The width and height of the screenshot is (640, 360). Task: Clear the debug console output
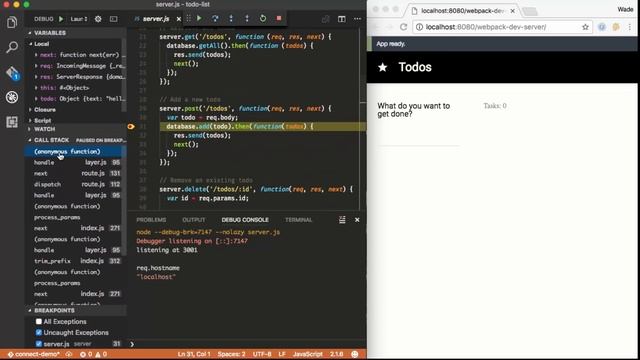pyautogui.click(x=342, y=220)
